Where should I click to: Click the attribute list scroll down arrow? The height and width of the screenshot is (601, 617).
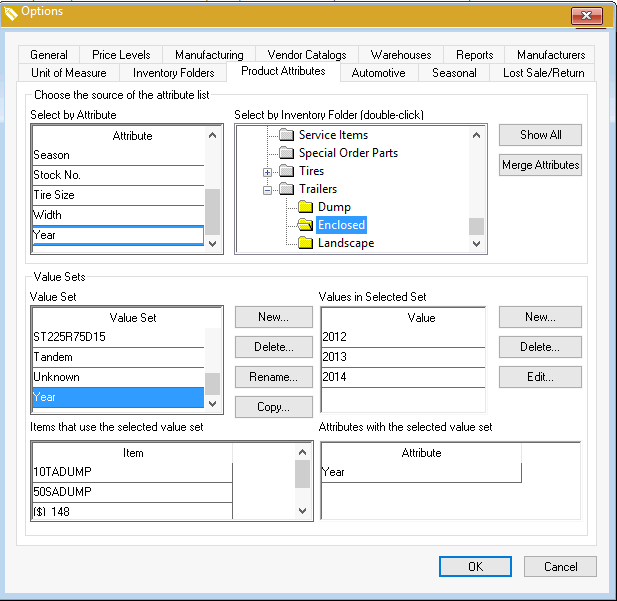pos(213,244)
